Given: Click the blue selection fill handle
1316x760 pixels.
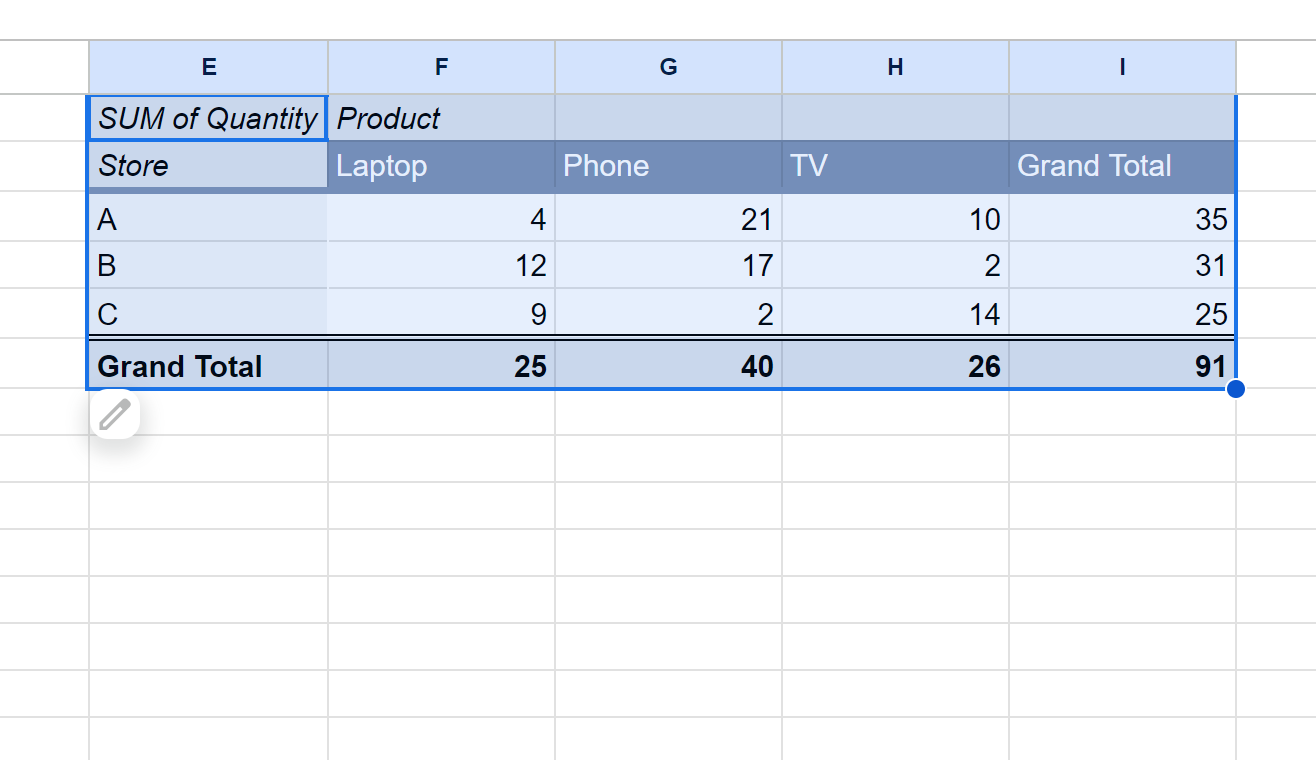Looking at the screenshot, I should coord(1235,389).
